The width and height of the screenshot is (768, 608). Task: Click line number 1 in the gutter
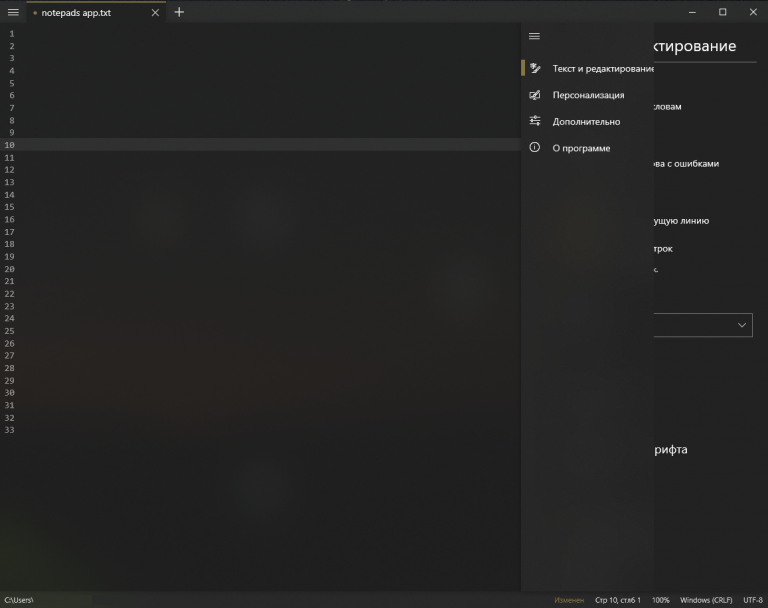12,34
